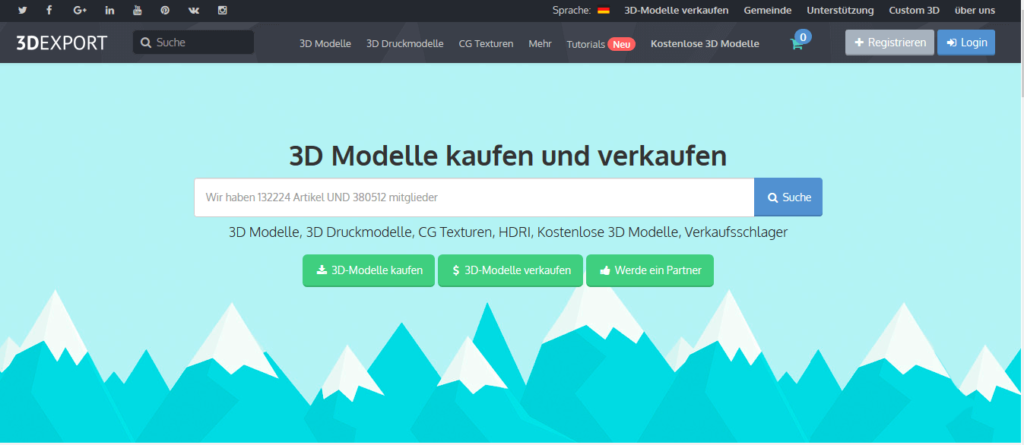Open the YouTube social icon
The width and height of the screenshot is (1024, 445).
click(x=137, y=10)
